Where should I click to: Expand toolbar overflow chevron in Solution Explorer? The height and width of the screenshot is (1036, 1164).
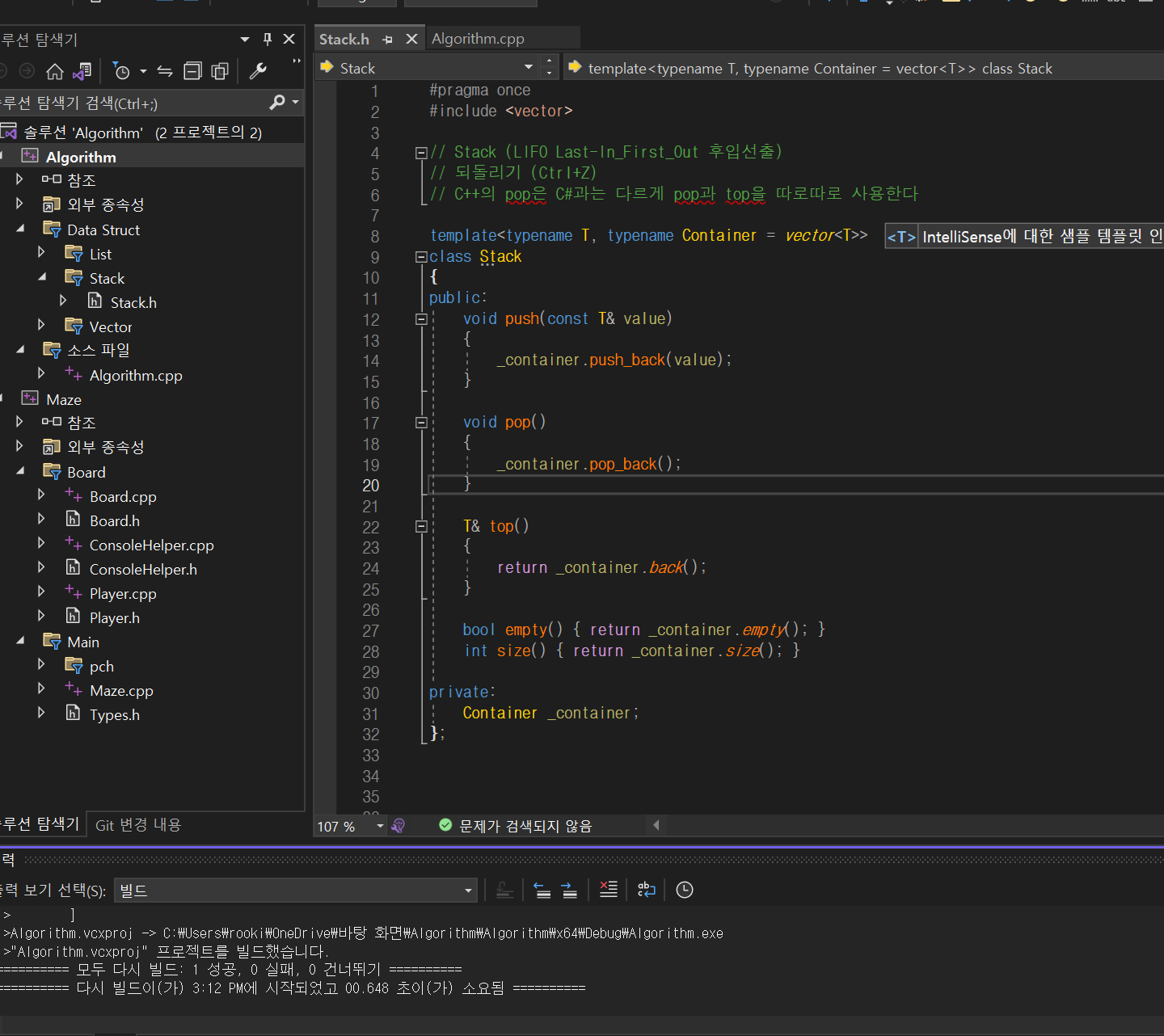(296, 61)
